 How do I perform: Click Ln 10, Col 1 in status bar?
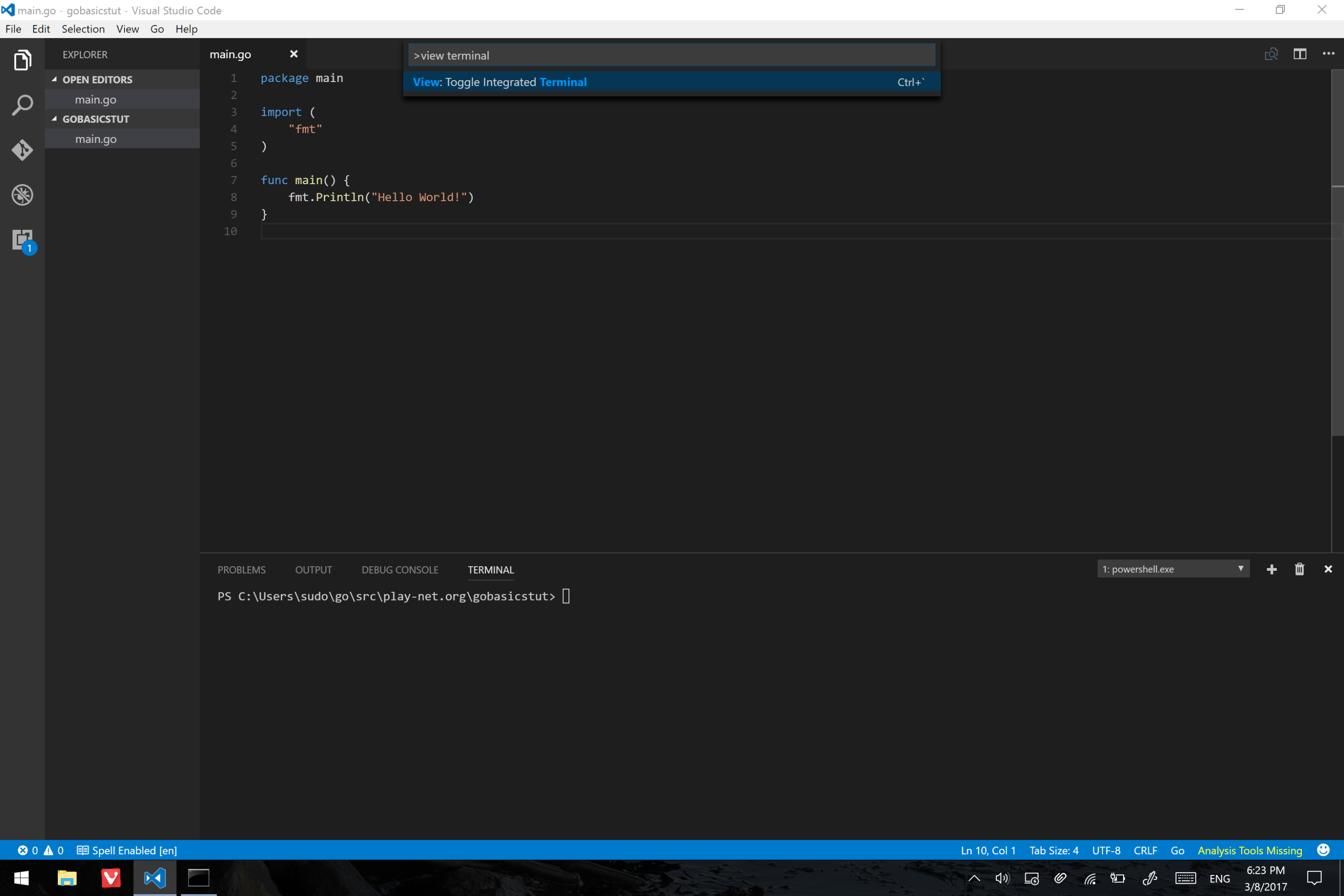(x=988, y=850)
